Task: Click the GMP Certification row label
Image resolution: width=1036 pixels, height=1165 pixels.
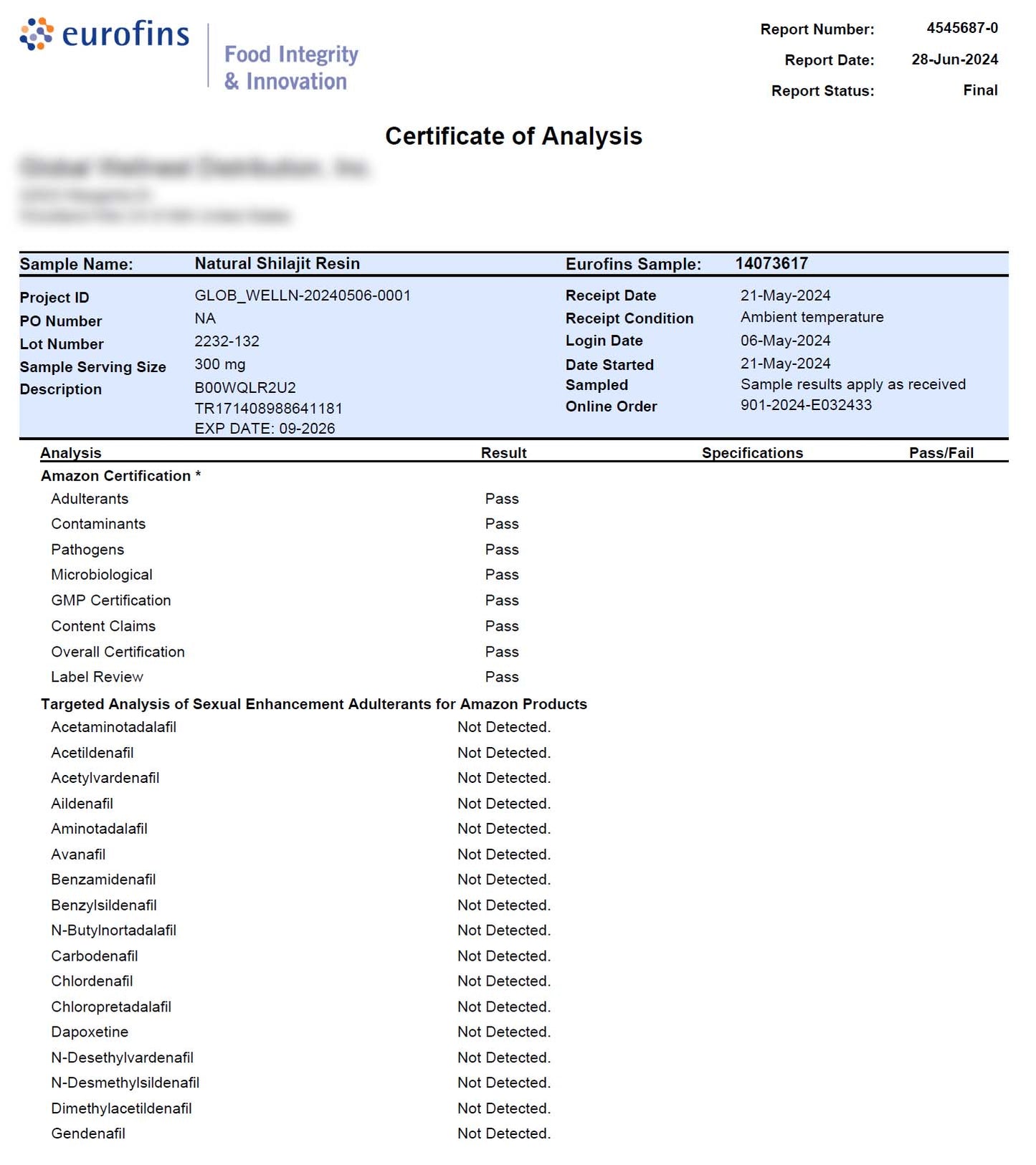Action: 111,601
